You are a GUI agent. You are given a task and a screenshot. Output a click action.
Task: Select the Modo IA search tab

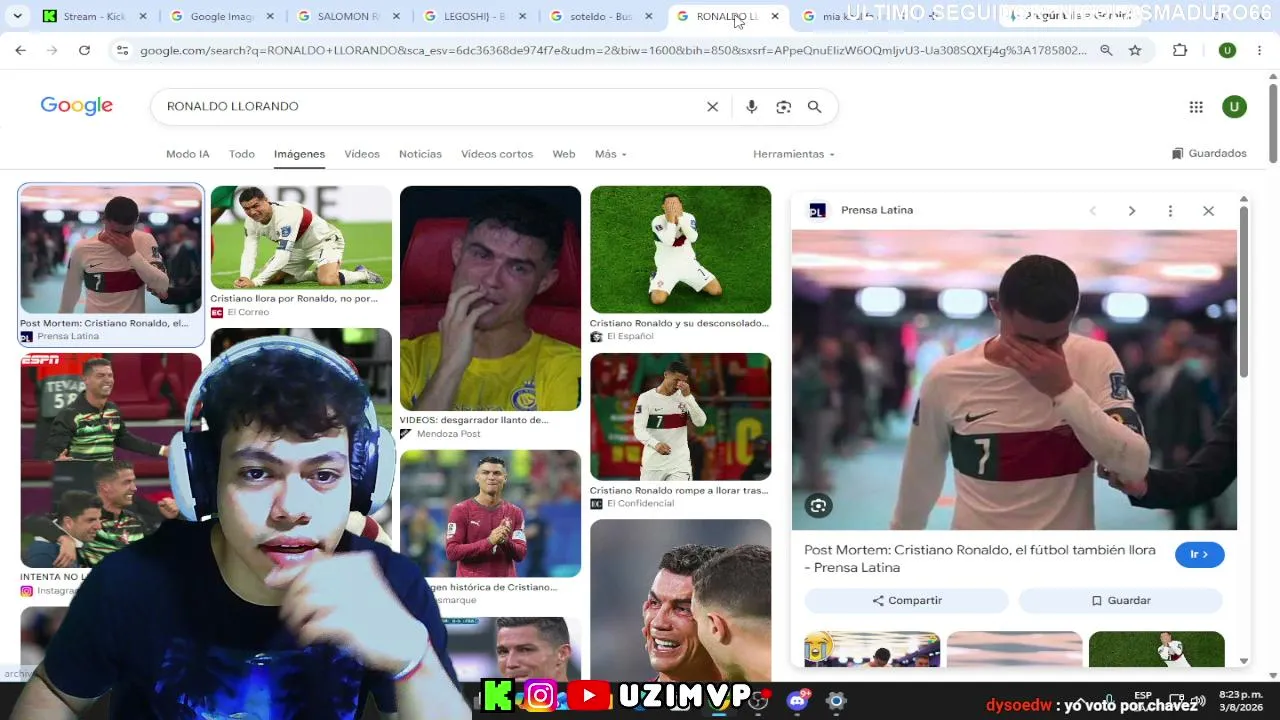tap(188, 154)
